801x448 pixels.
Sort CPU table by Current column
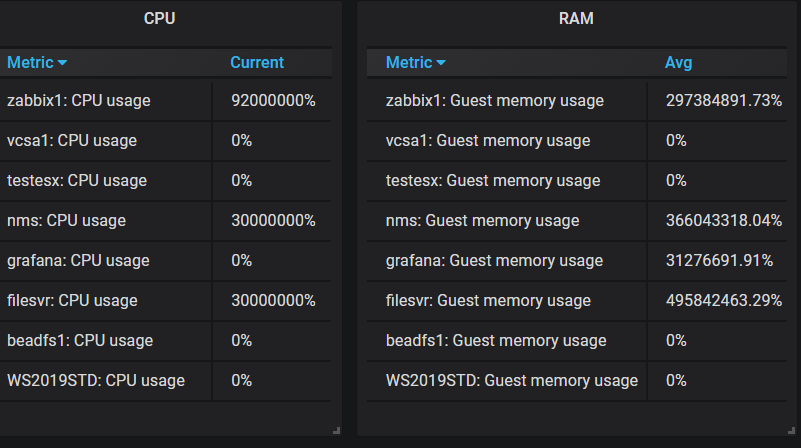(x=257, y=62)
